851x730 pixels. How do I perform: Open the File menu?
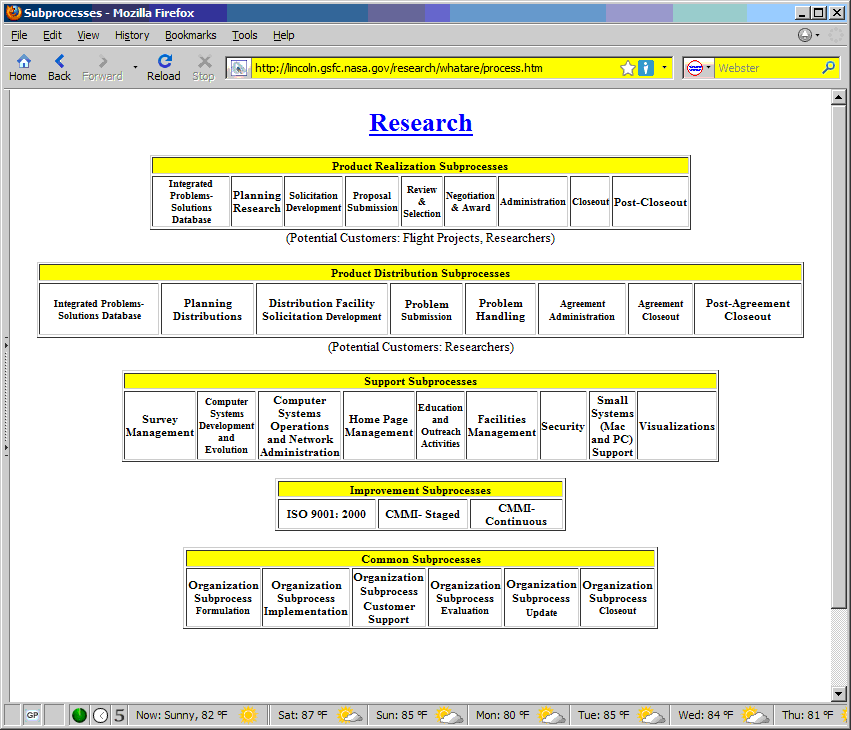19,35
